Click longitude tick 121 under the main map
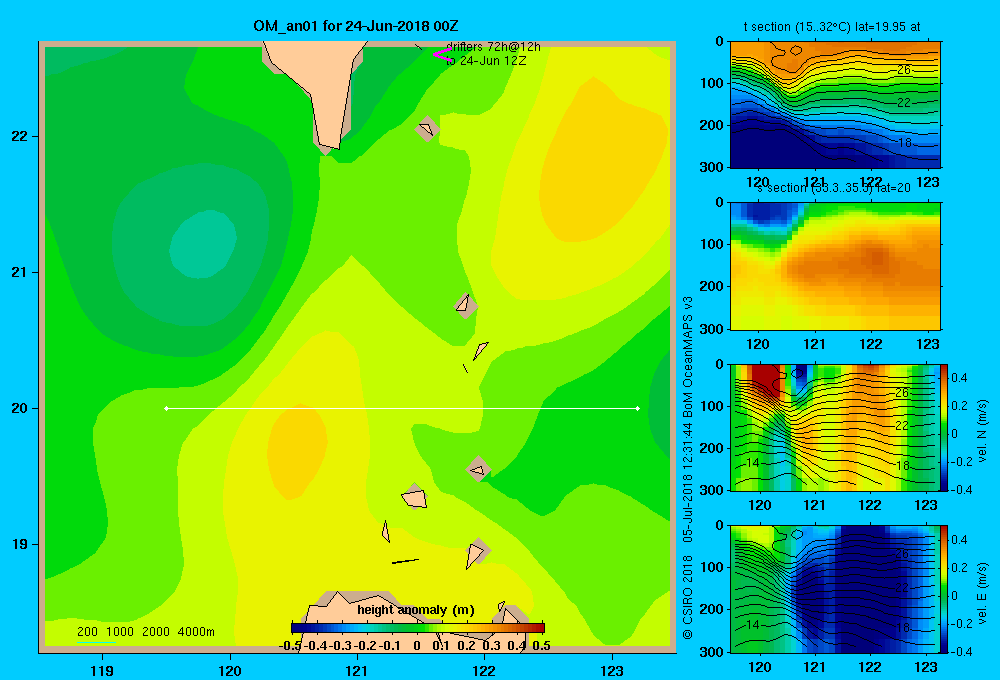 point(357,670)
